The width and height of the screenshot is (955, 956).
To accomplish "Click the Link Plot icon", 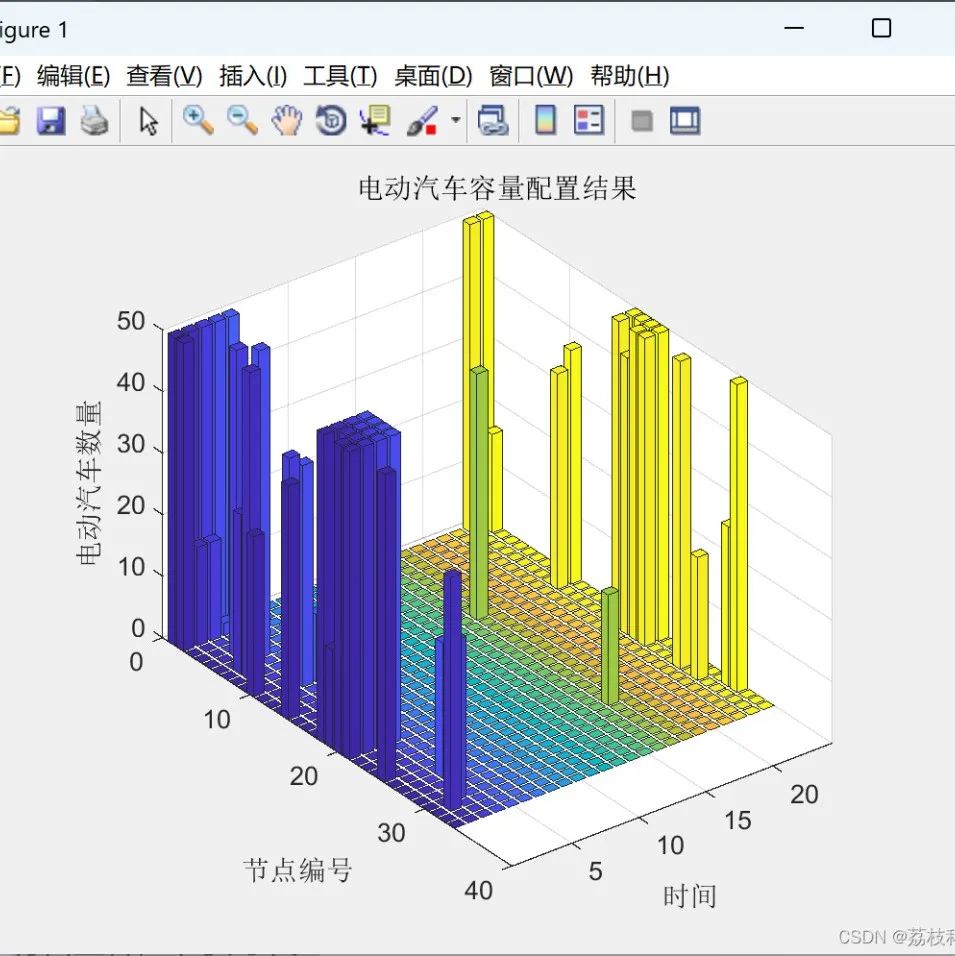I will pyautogui.click(x=493, y=120).
